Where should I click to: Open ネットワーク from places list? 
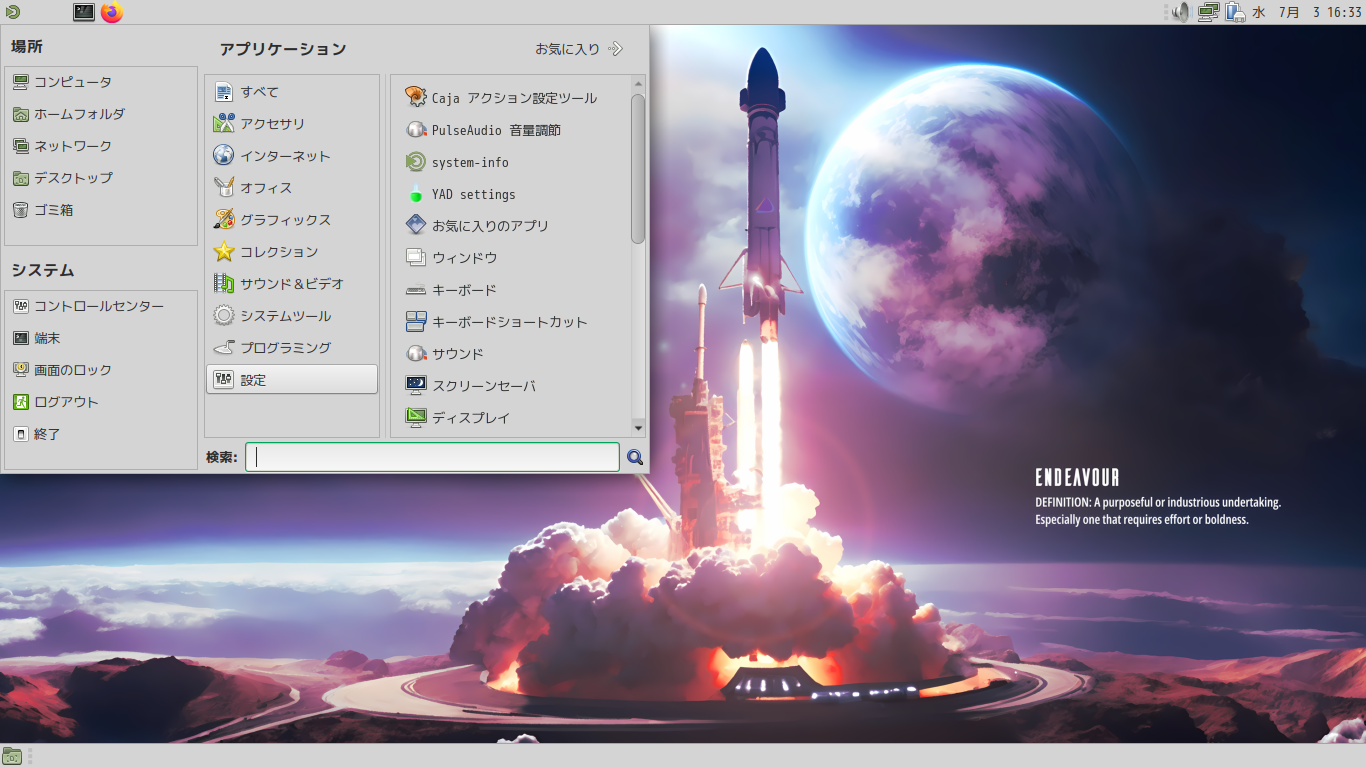tap(101, 146)
